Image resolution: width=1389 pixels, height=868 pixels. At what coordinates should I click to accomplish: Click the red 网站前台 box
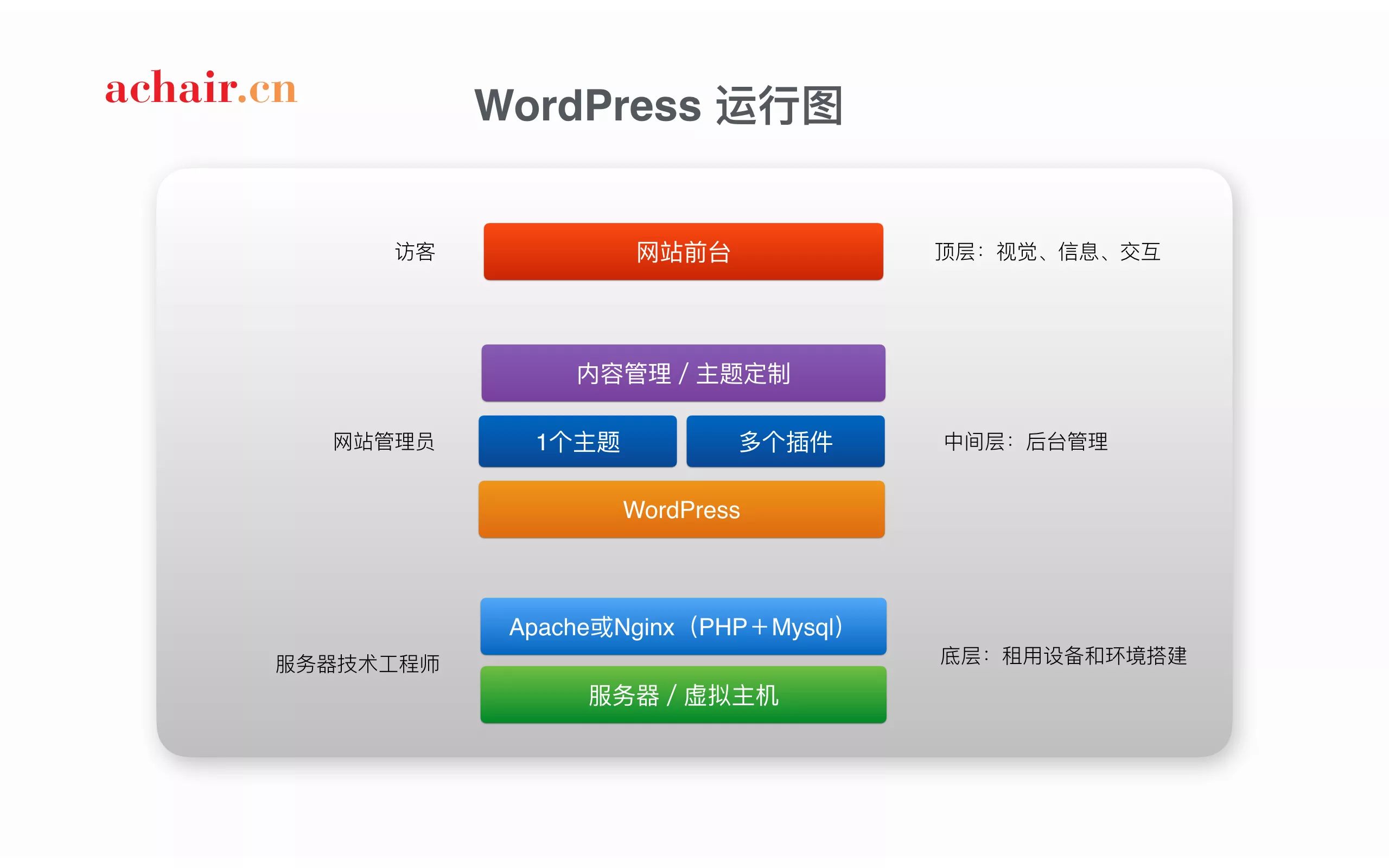click(x=683, y=251)
